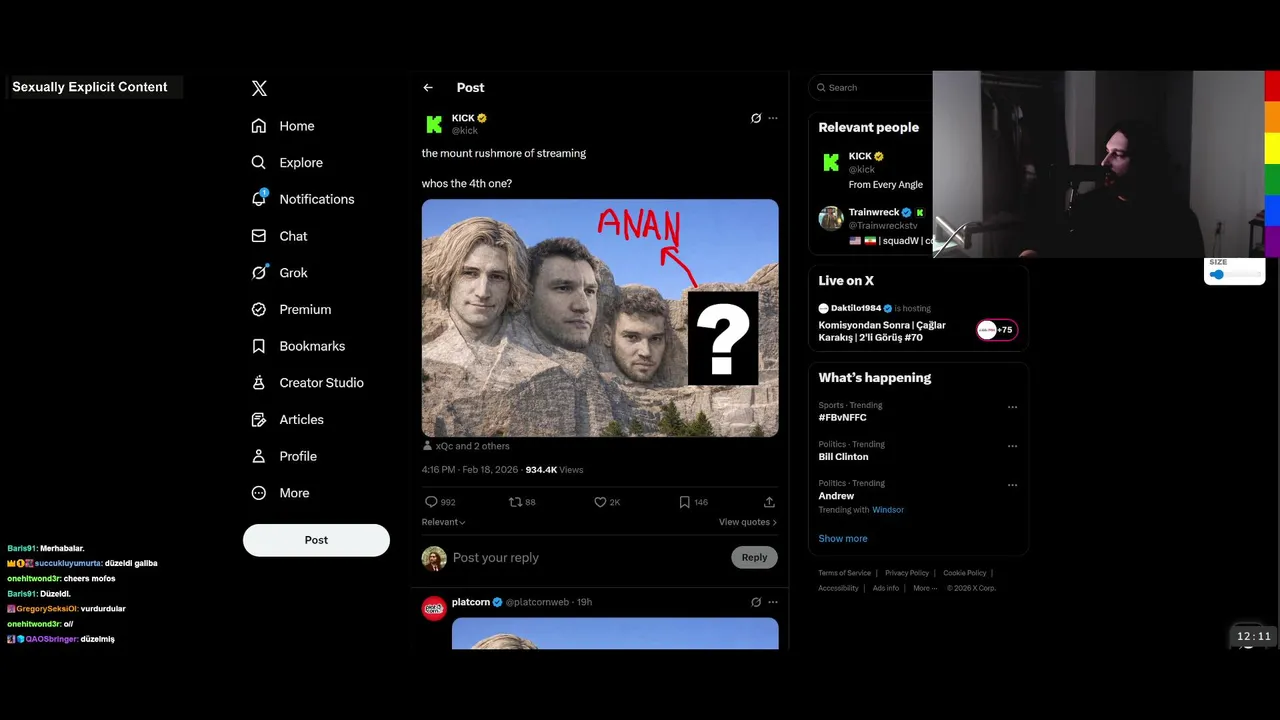
Task: Click the repost icon with 88 reposts
Action: [x=515, y=502]
